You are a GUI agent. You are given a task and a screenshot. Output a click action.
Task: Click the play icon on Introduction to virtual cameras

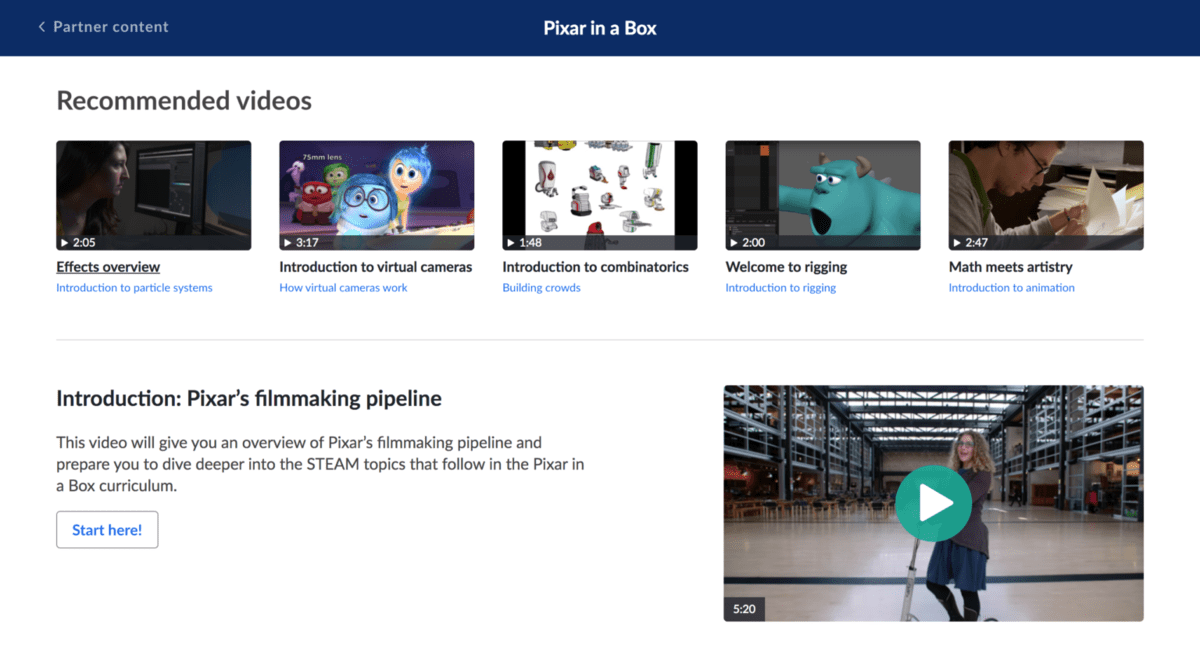click(x=288, y=240)
